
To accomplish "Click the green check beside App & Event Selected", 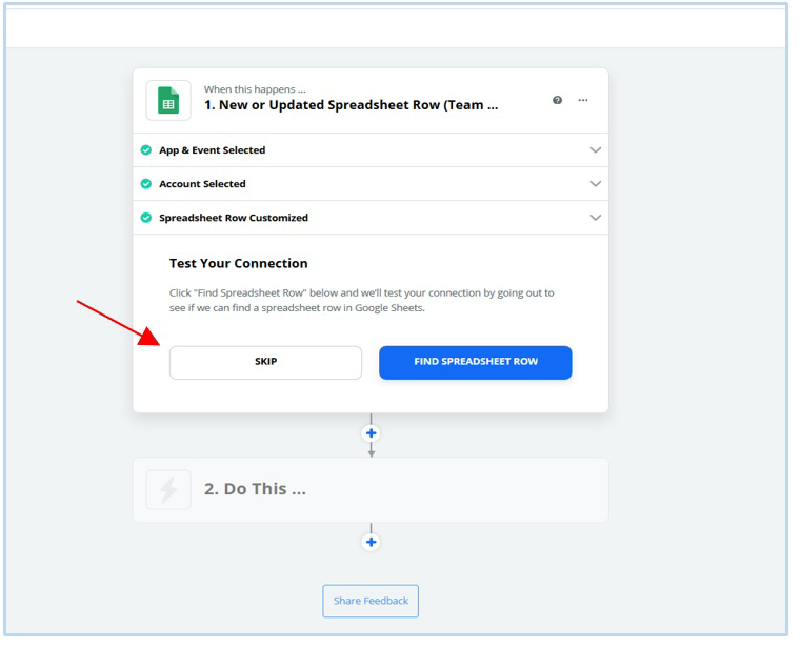I will 146,150.
